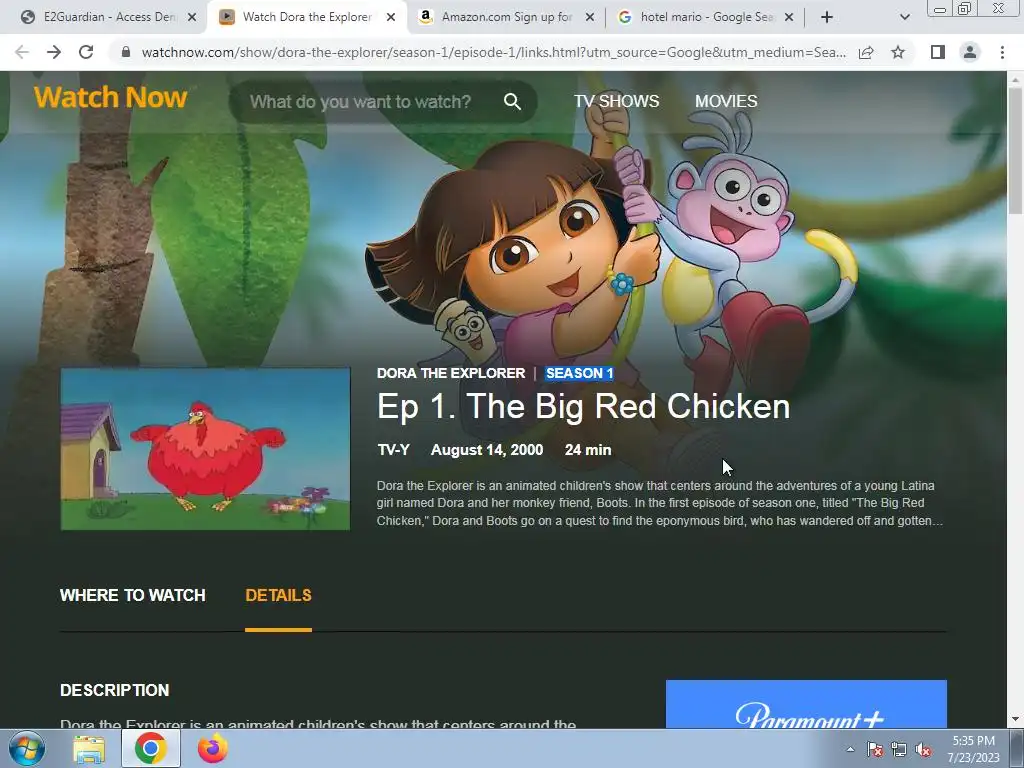
Task: Click the 'August 14, 2000' air date
Action: (x=487, y=450)
